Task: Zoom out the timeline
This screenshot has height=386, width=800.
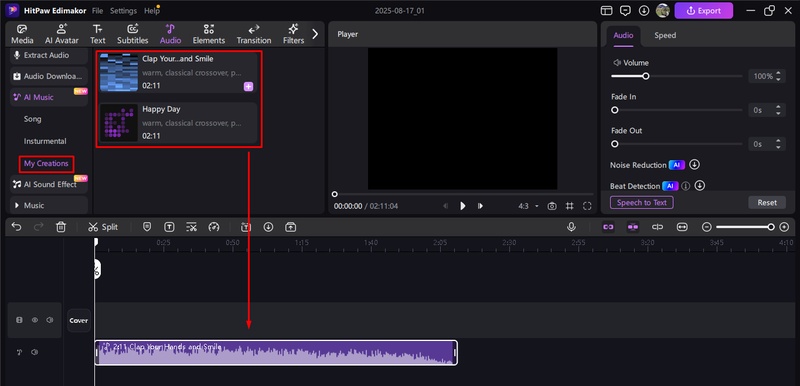Action: 707,227
